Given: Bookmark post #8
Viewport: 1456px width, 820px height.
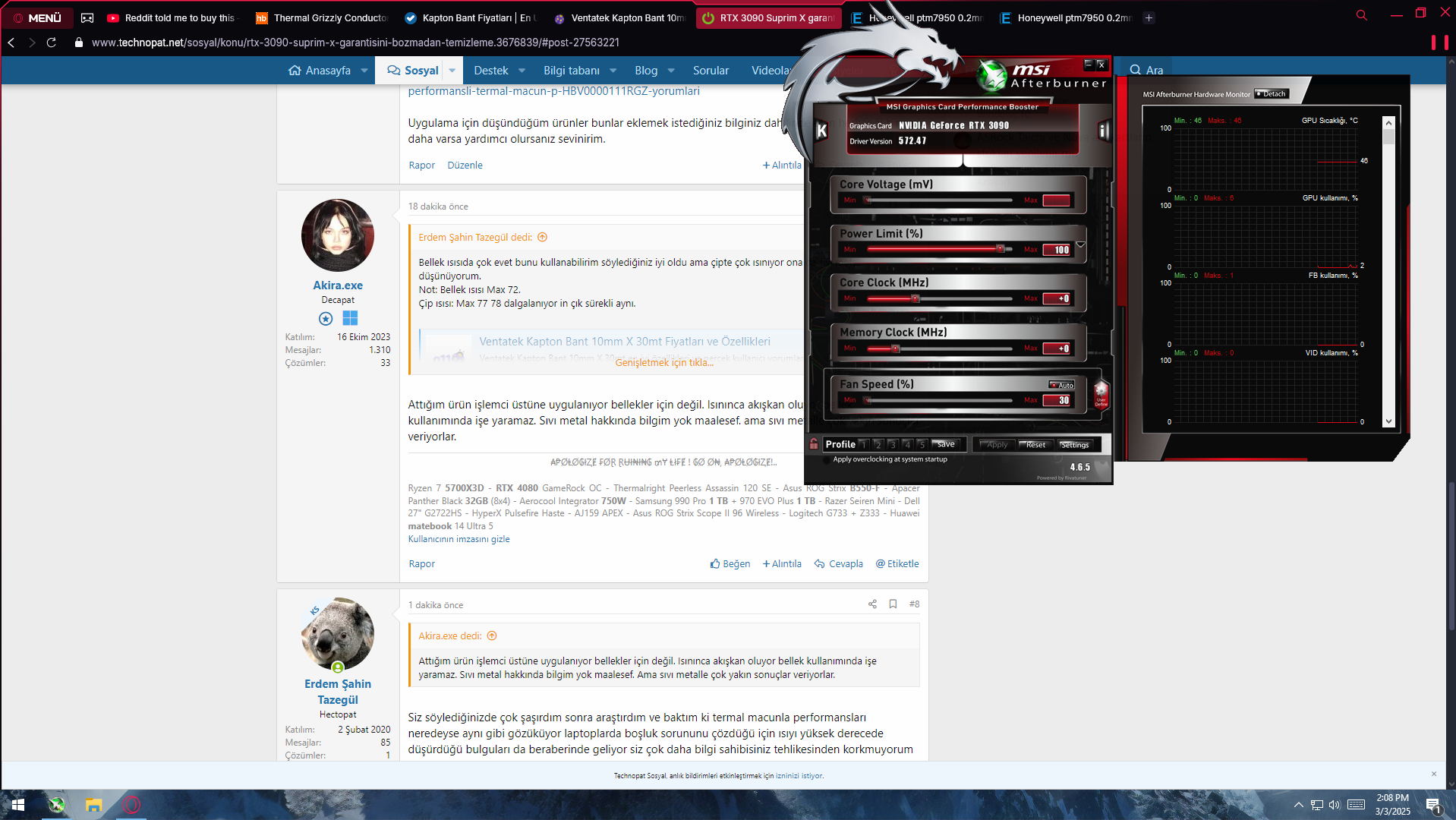Looking at the screenshot, I should coord(893,604).
